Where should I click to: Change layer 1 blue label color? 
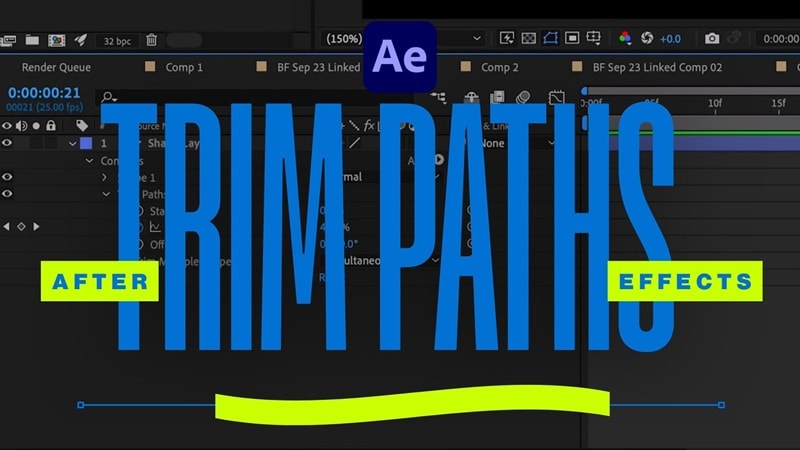click(86, 143)
